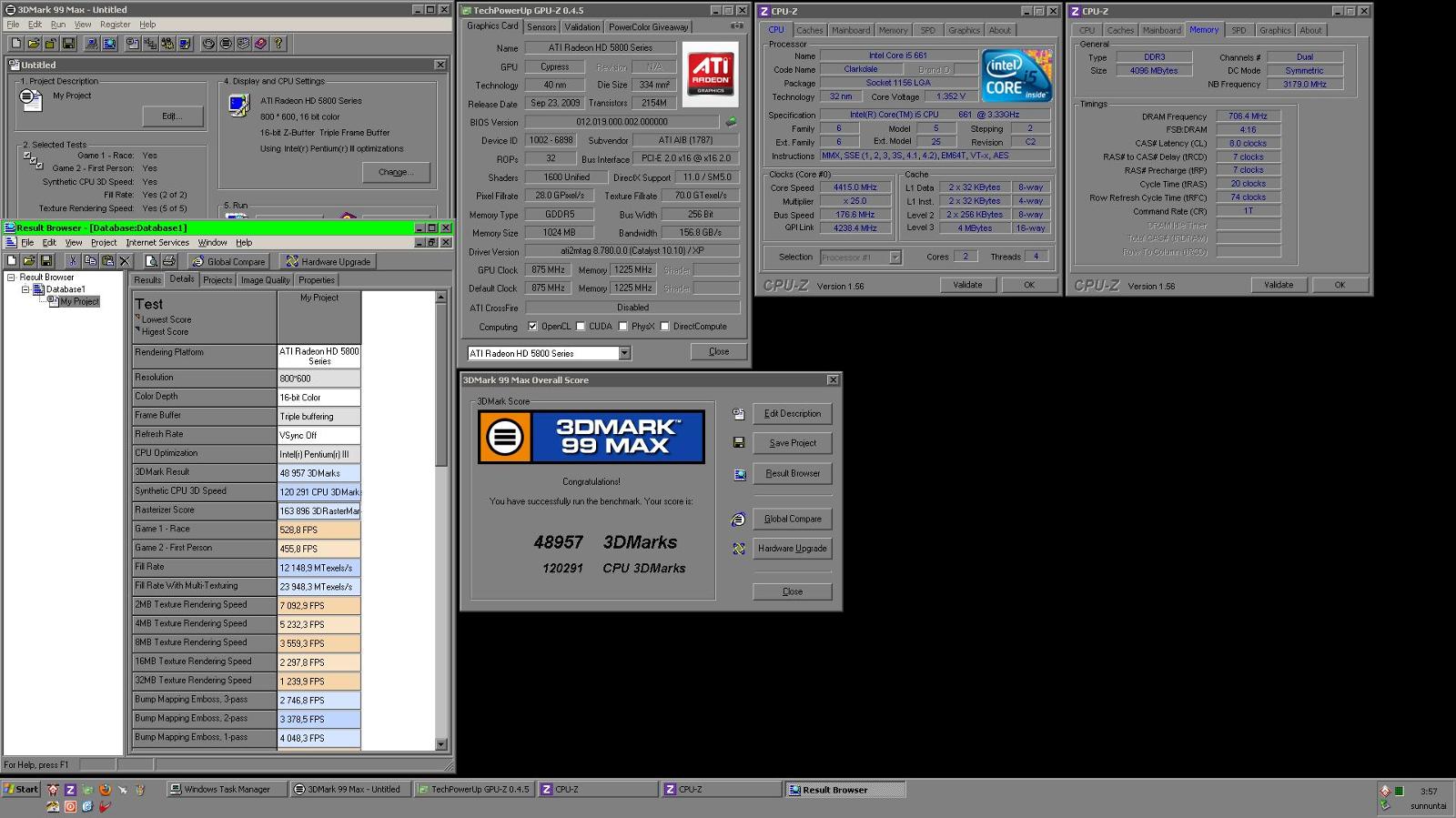Screen dimensions: 1456x818
Task: Click Print Preview icon in Result Browser toolbar
Action: [151, 261]
